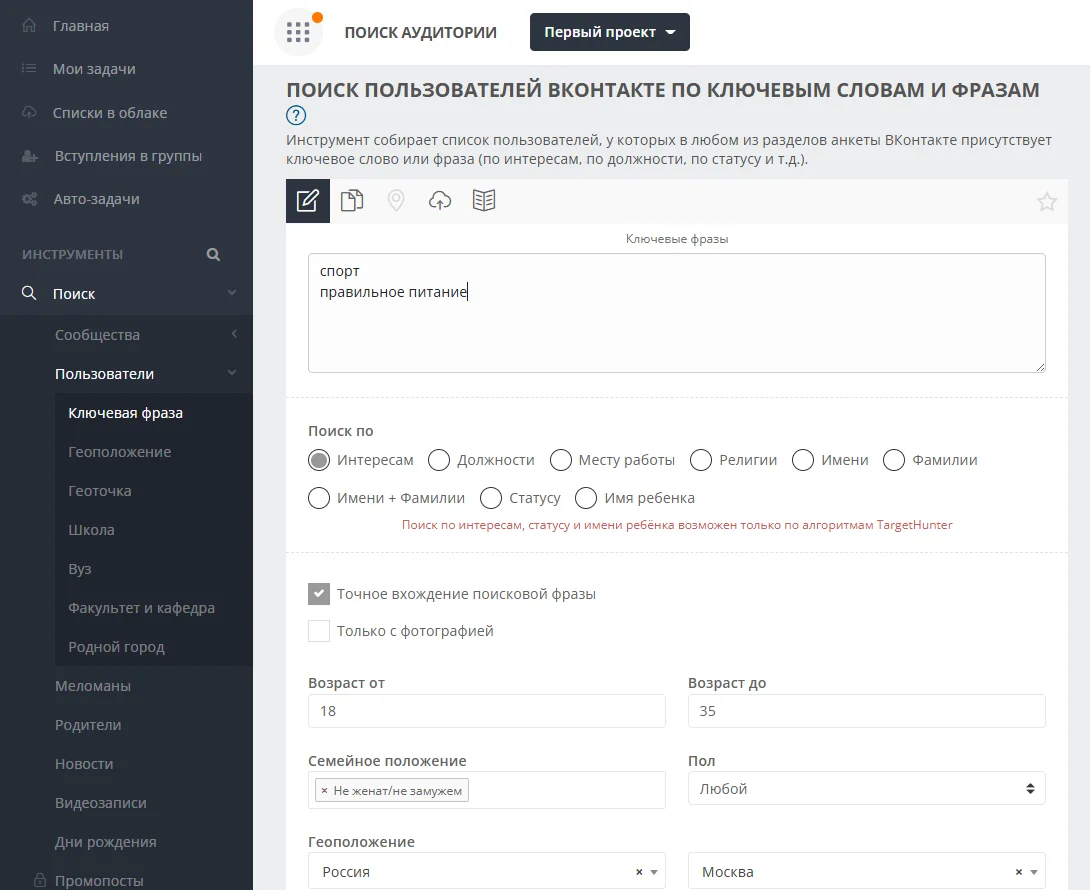Click the location pin tab icon

coord(396,200)
